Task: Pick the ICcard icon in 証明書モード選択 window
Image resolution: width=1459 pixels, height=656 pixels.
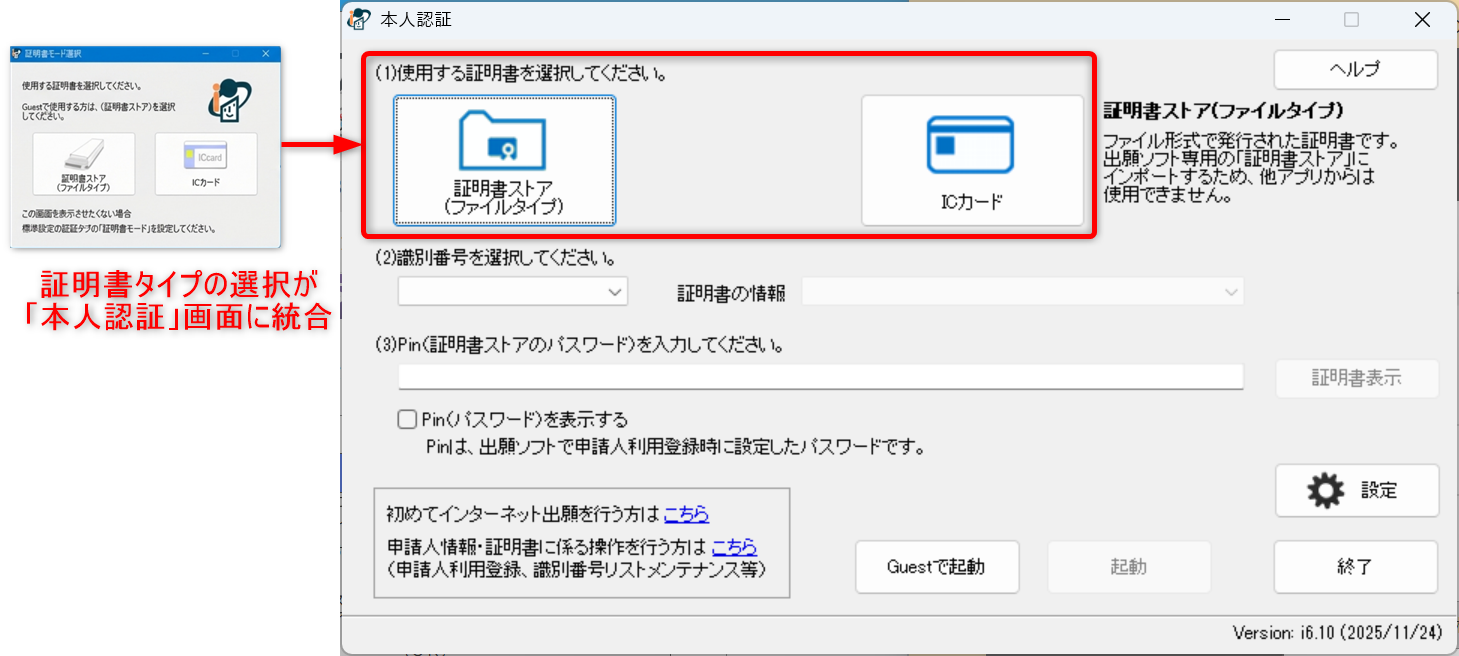Action: [x=204, y=156]
